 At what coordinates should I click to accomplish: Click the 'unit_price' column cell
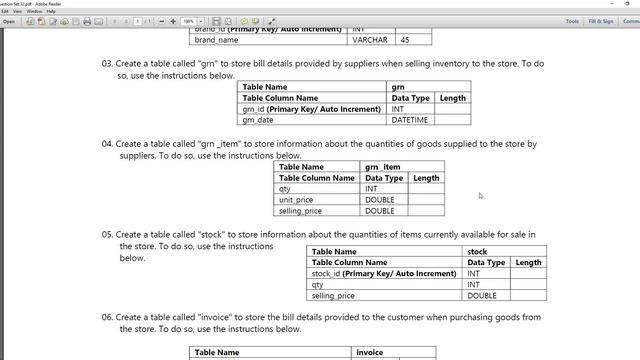pyautogui.click(x=316, y=200)
